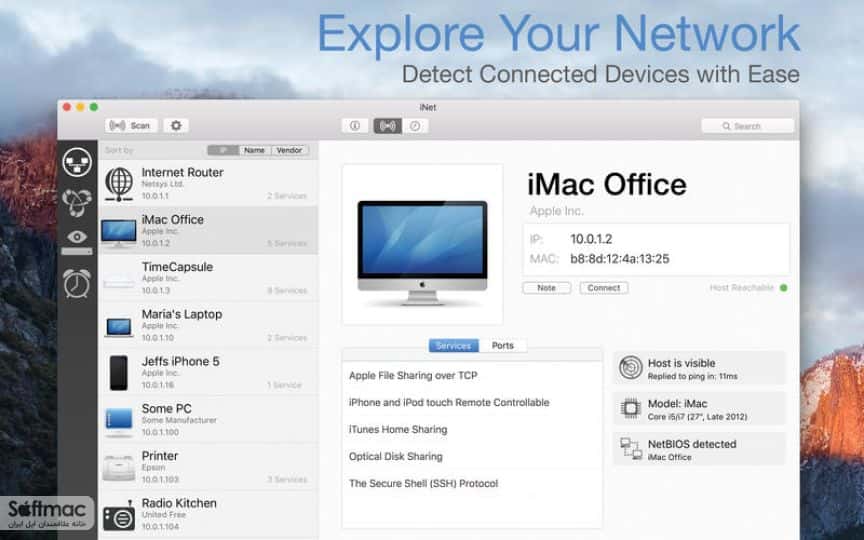Select the Radio Kitchen device icon
Image resolution: width=864 pixels, height=540 pixels.
click(118, 515)
